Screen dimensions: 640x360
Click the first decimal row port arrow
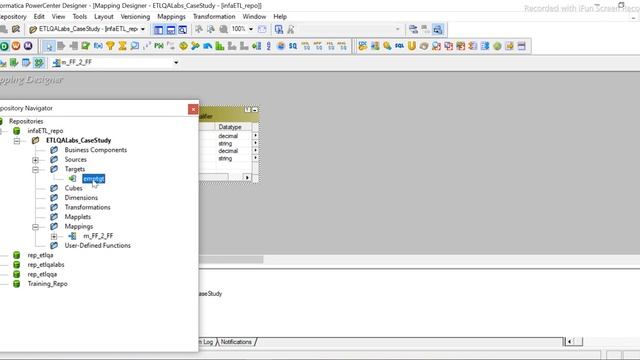coord(255,136)
